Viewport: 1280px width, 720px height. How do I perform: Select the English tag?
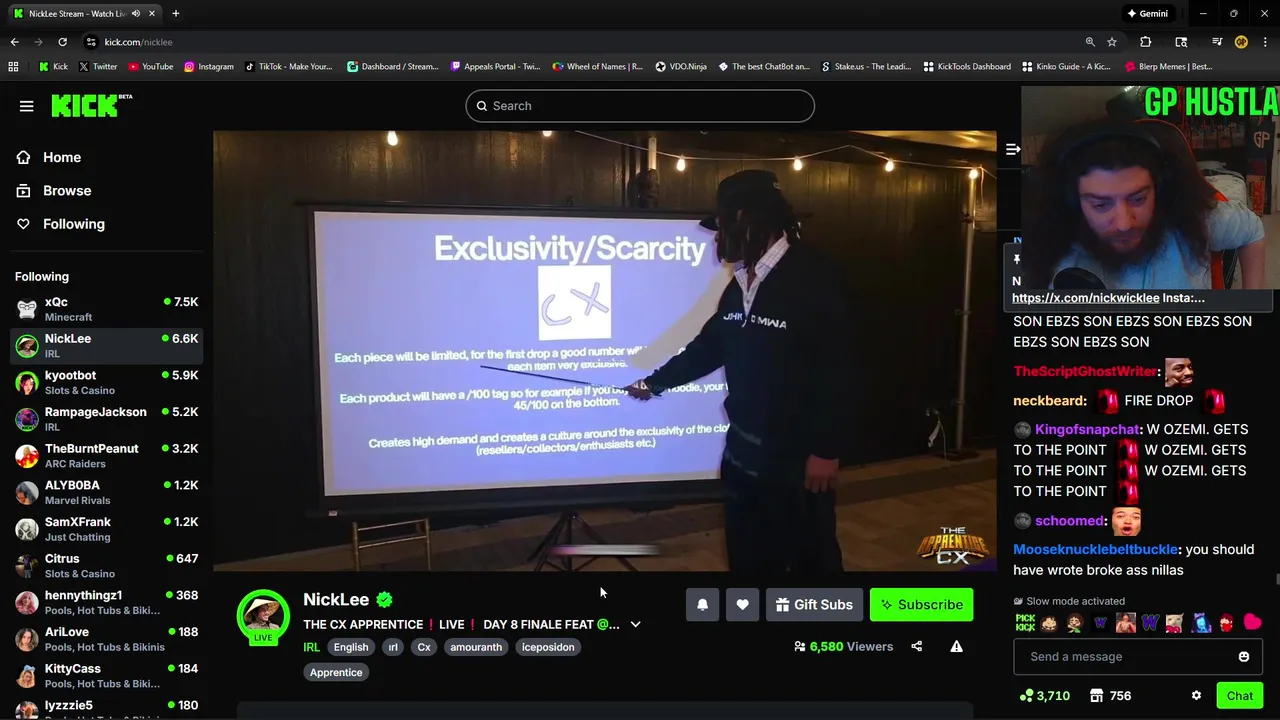click(351, 647)
